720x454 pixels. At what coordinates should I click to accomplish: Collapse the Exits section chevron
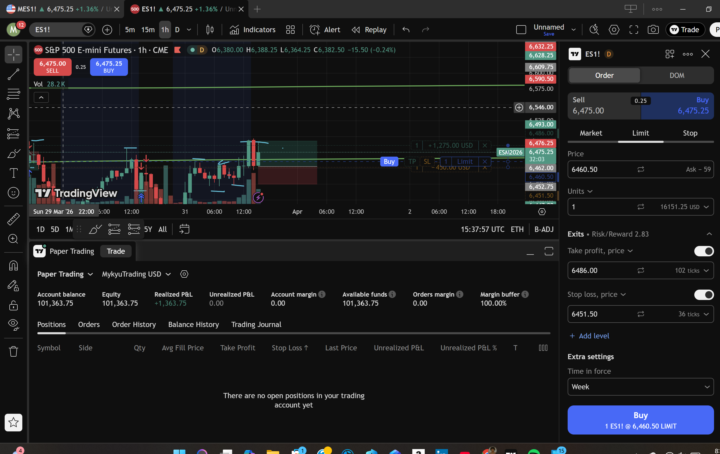tap(709, 234)
